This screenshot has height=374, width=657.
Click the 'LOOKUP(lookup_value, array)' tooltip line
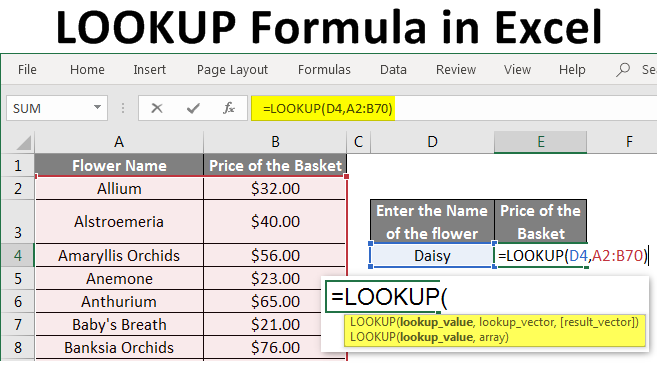(429, 337)
